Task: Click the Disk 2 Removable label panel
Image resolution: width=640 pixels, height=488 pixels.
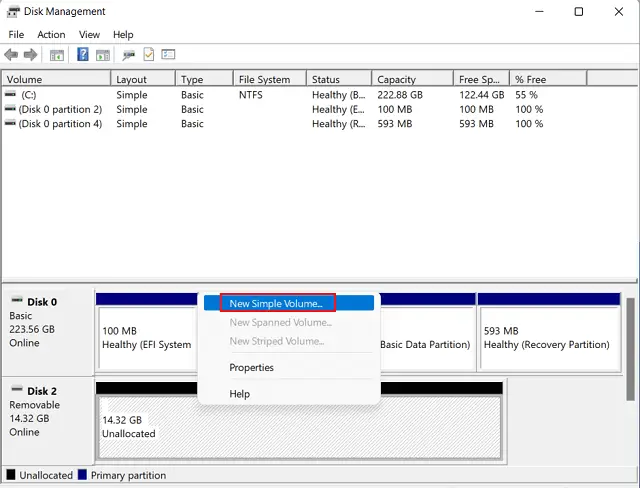Action: tap(48, 421)
